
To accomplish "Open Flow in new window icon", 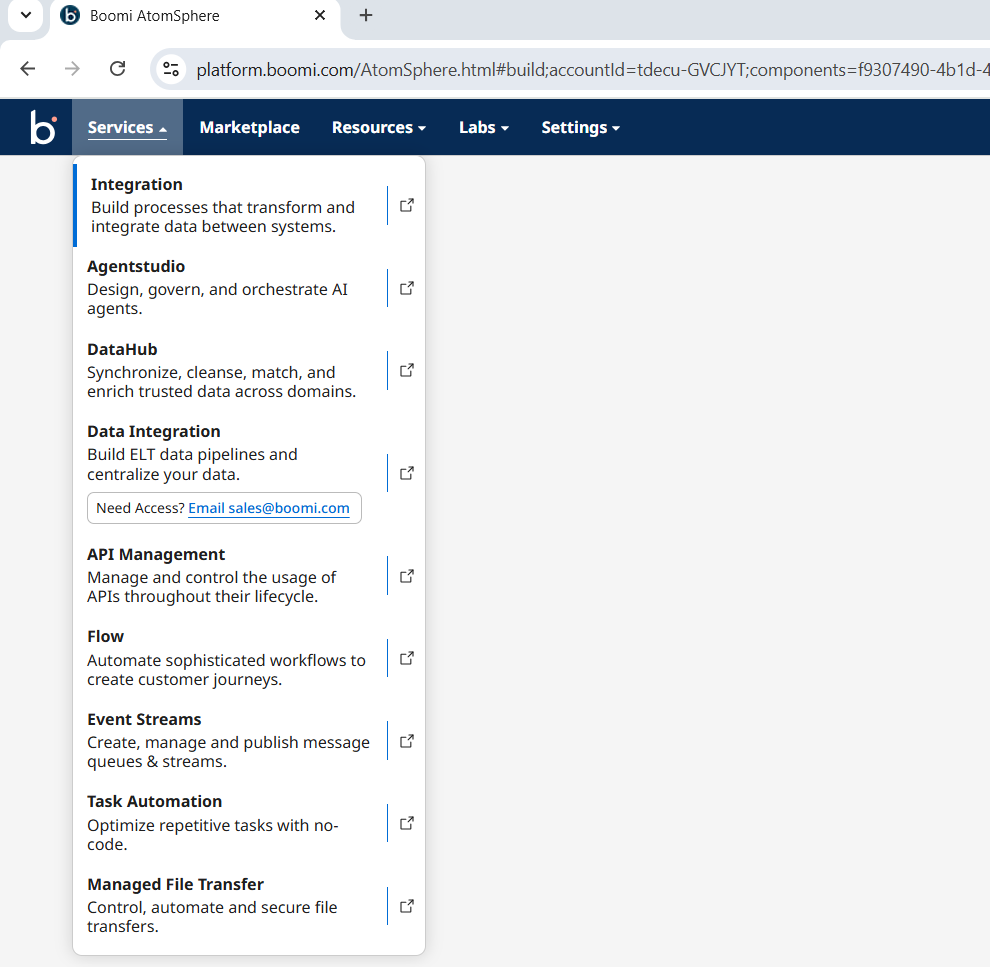I will click(x=406, y=659).
